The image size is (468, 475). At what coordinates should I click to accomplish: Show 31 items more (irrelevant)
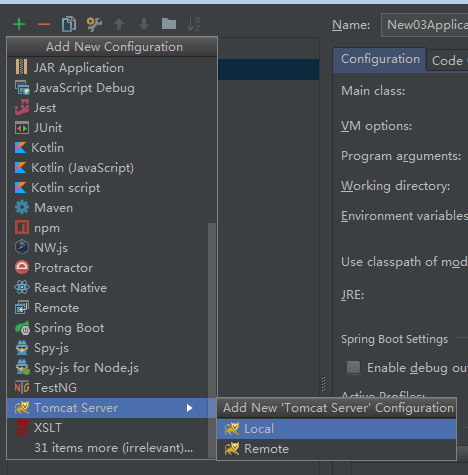pos(108,448)
